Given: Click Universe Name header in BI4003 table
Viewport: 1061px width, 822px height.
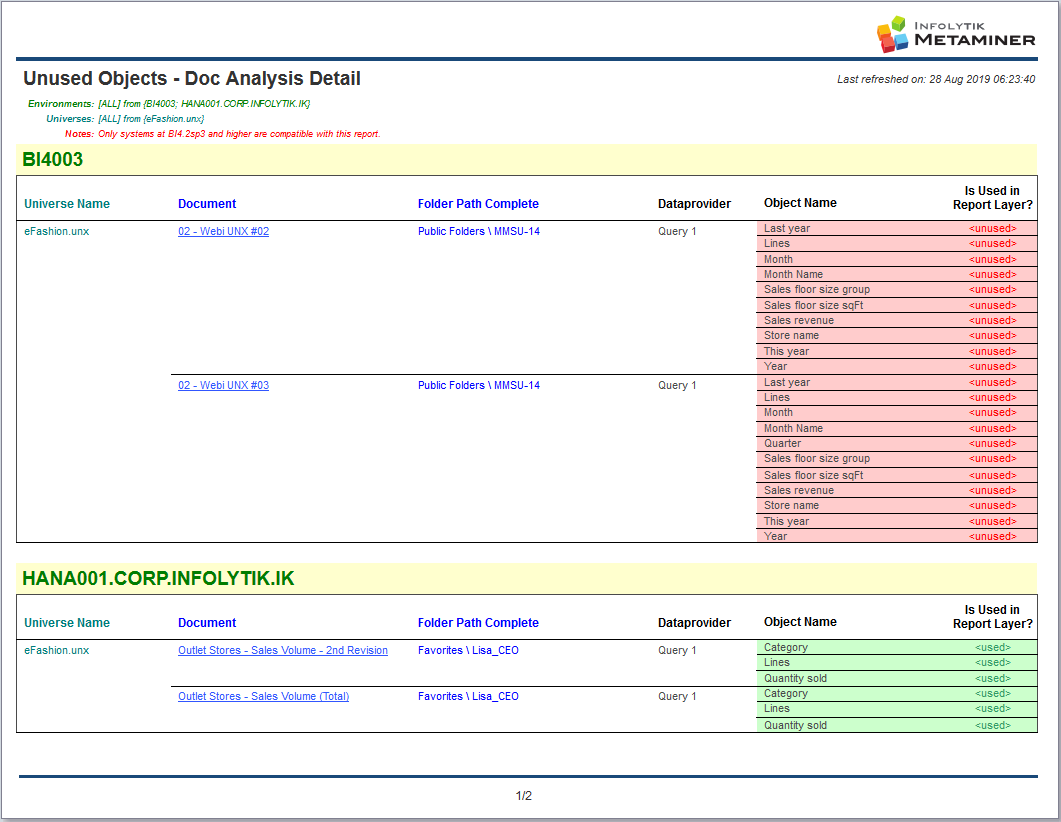Looking at the screenshot, I should click(67, 204).
